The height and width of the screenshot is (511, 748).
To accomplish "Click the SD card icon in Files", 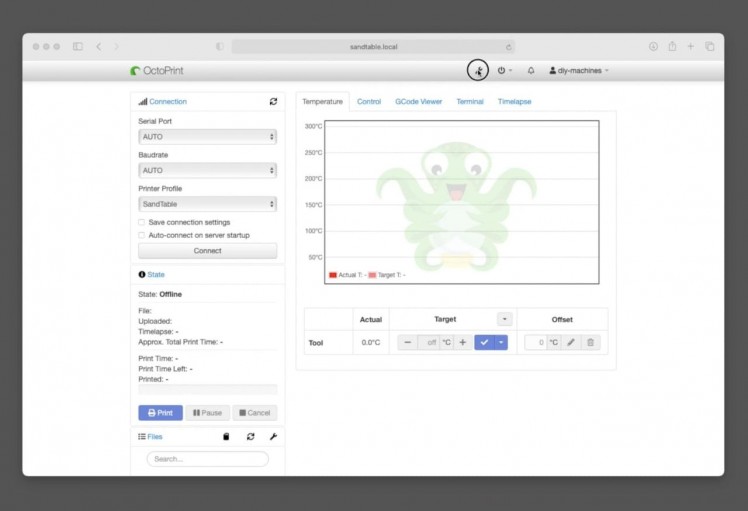I will [226, 437].
